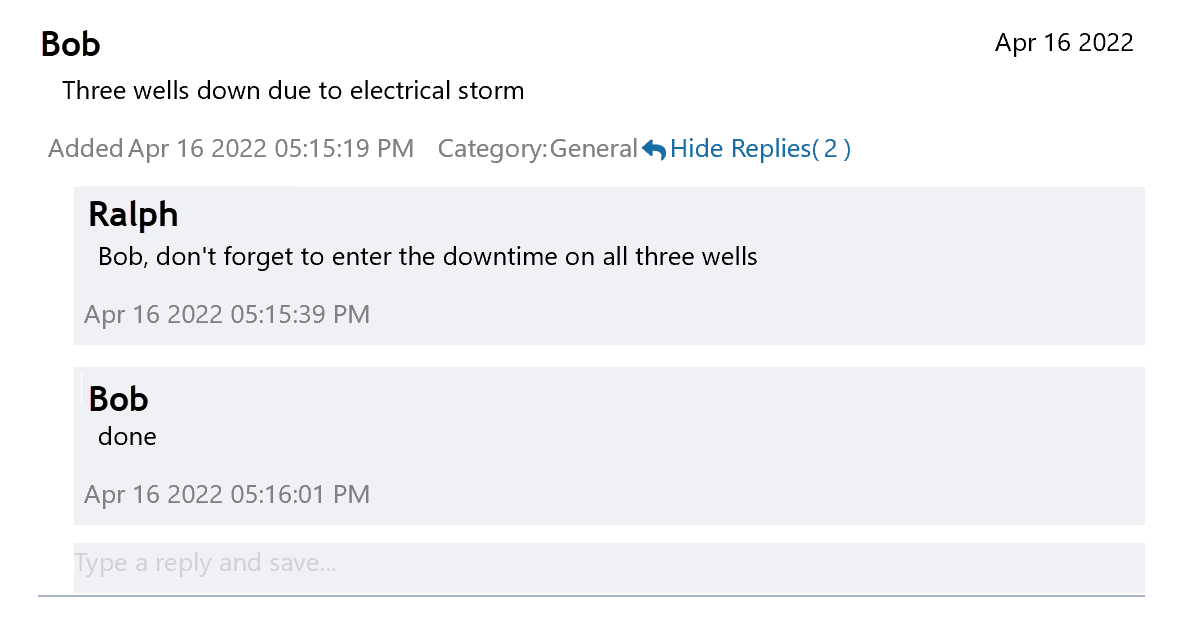Select Ralph's name in the first reply

pyautogui.click(x=133, y=214)
